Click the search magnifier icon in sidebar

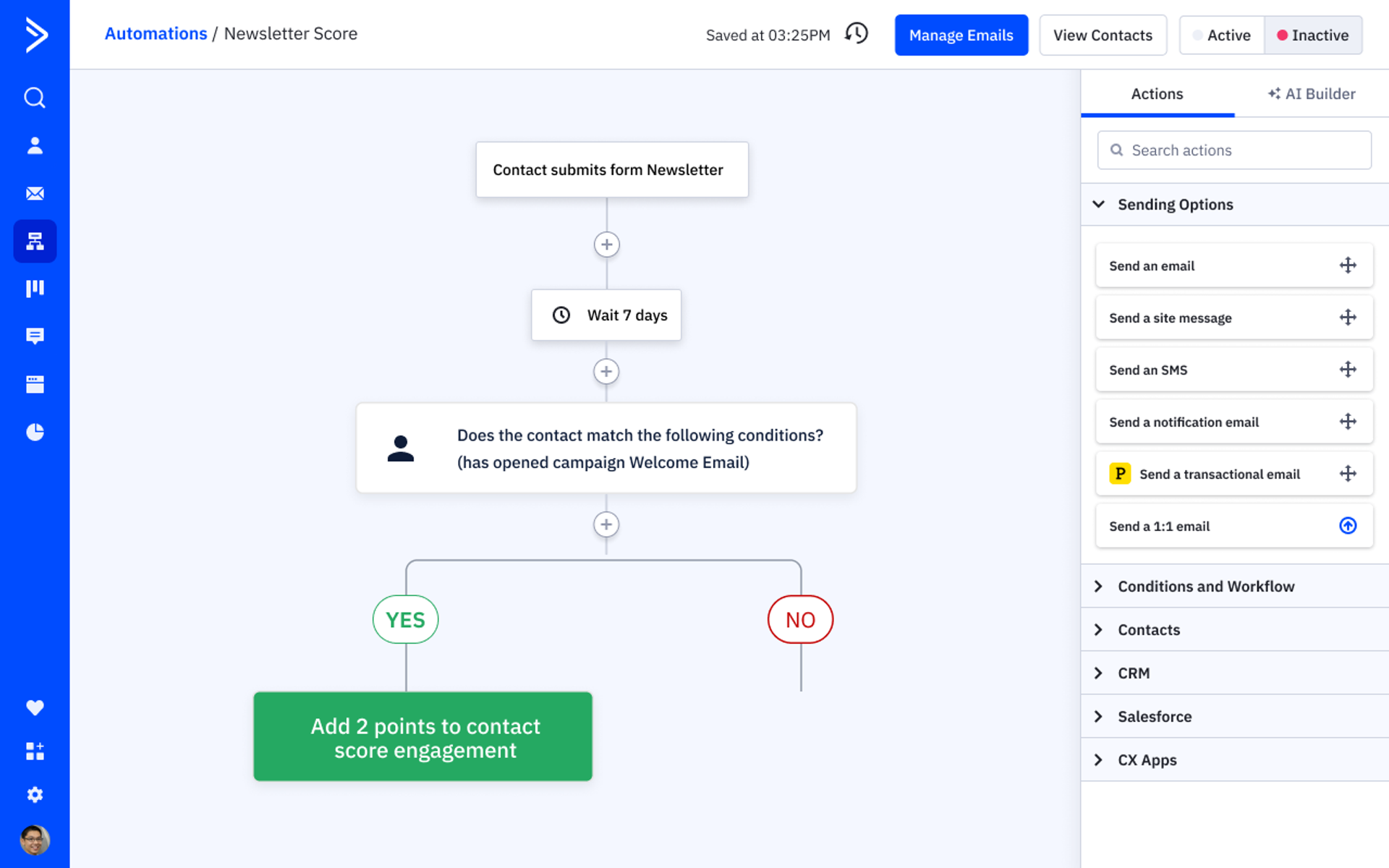coord(35,98)
